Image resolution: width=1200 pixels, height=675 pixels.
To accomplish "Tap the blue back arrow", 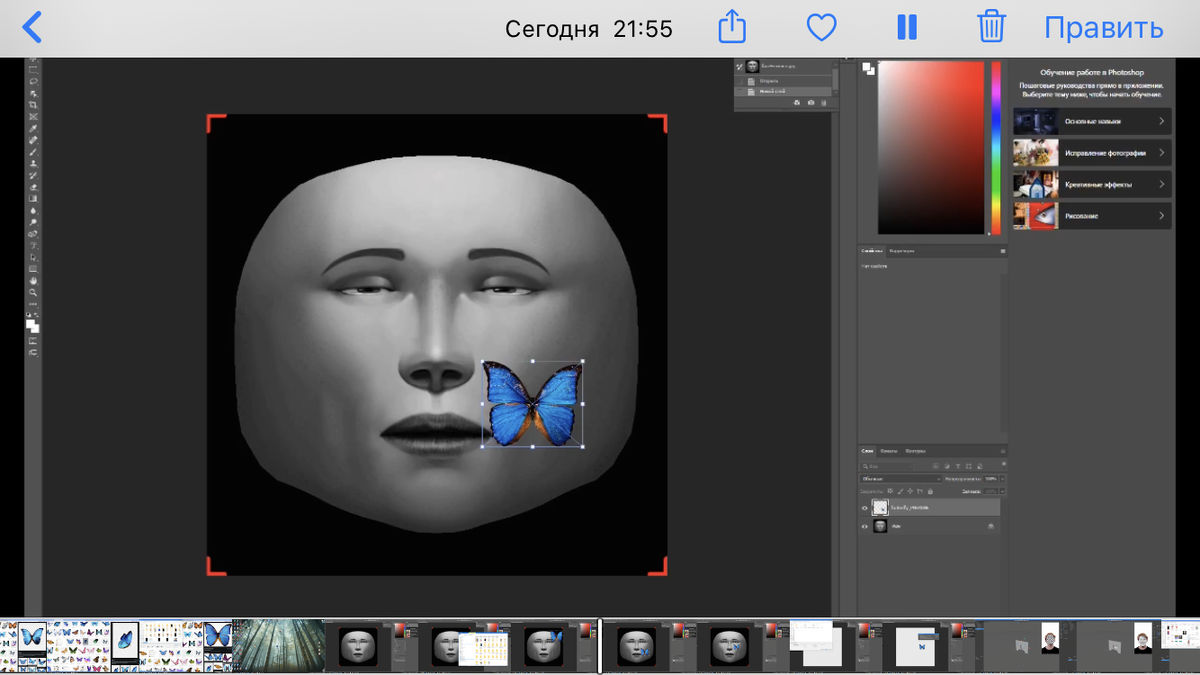I will [32, 27].
